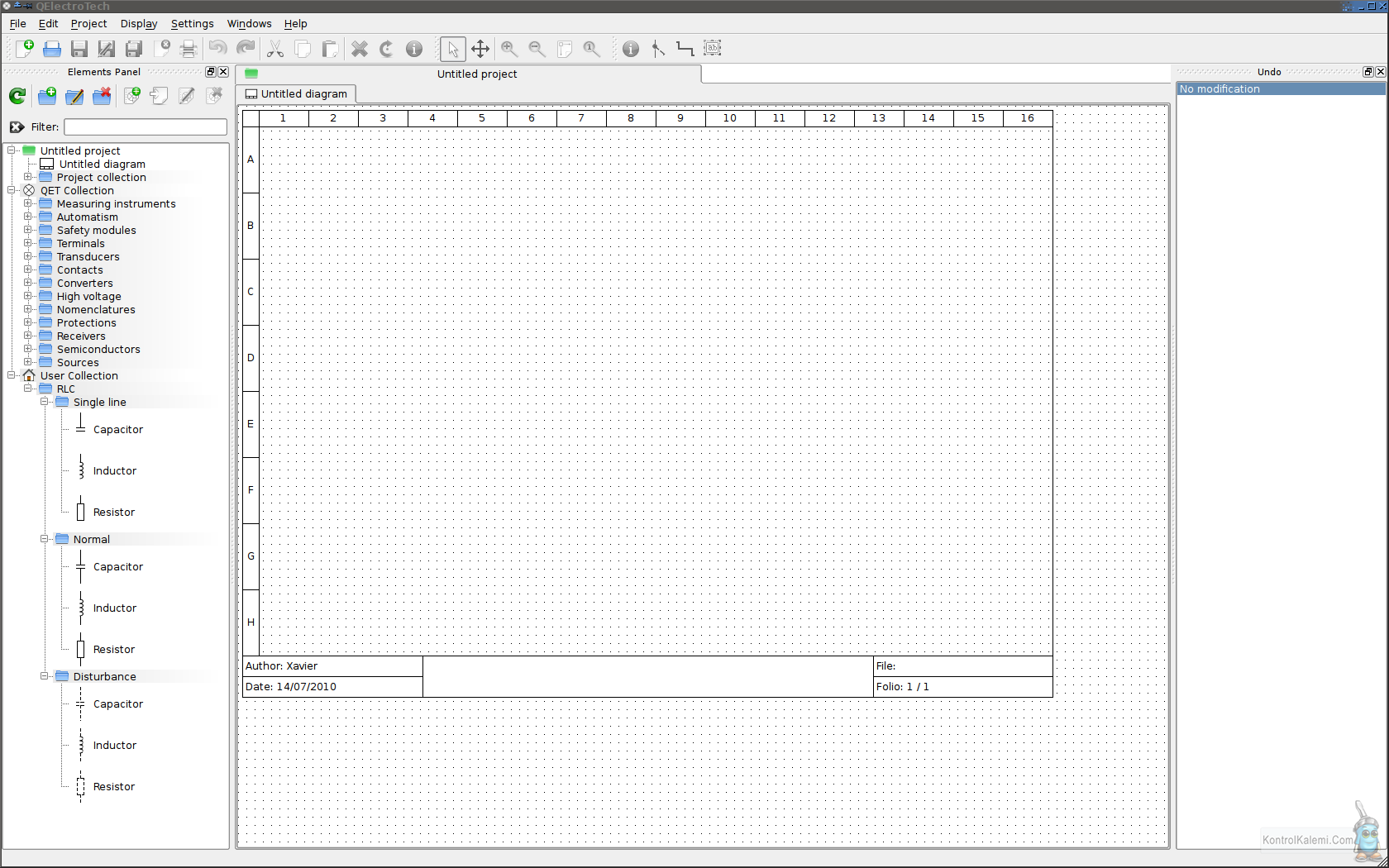The width and height of the screenshot is (1389, 868).
Task: Click the Reset zoom icon
Action: [x=591, y=49]
